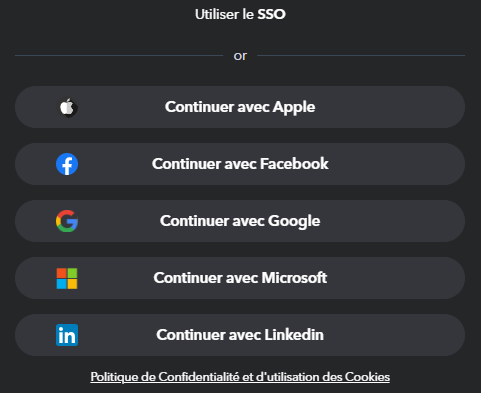
Task: Click the "or" divider text
Action: pos(240,56)
